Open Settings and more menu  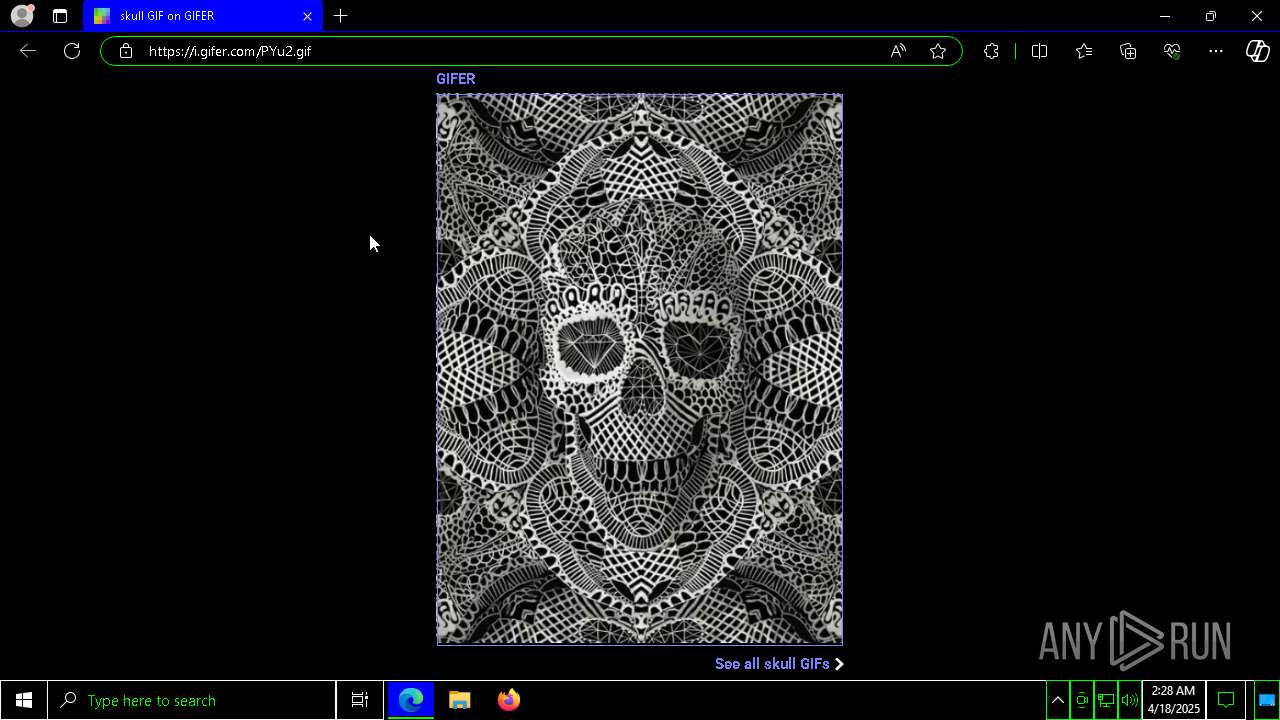pyautogui.click(x=1216, y=51)
